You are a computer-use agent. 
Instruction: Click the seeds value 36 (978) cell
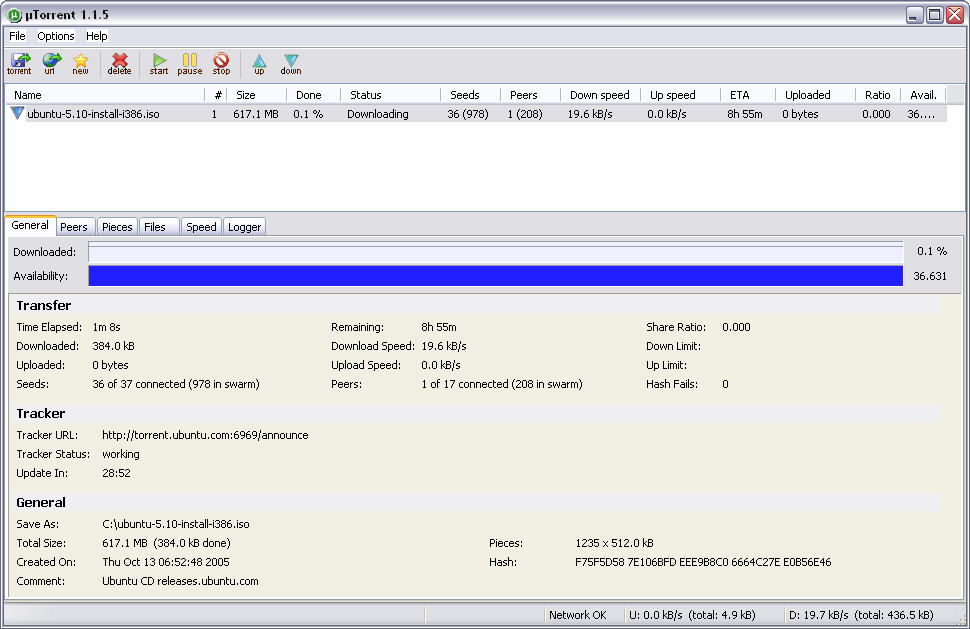(x=468, y=114)
